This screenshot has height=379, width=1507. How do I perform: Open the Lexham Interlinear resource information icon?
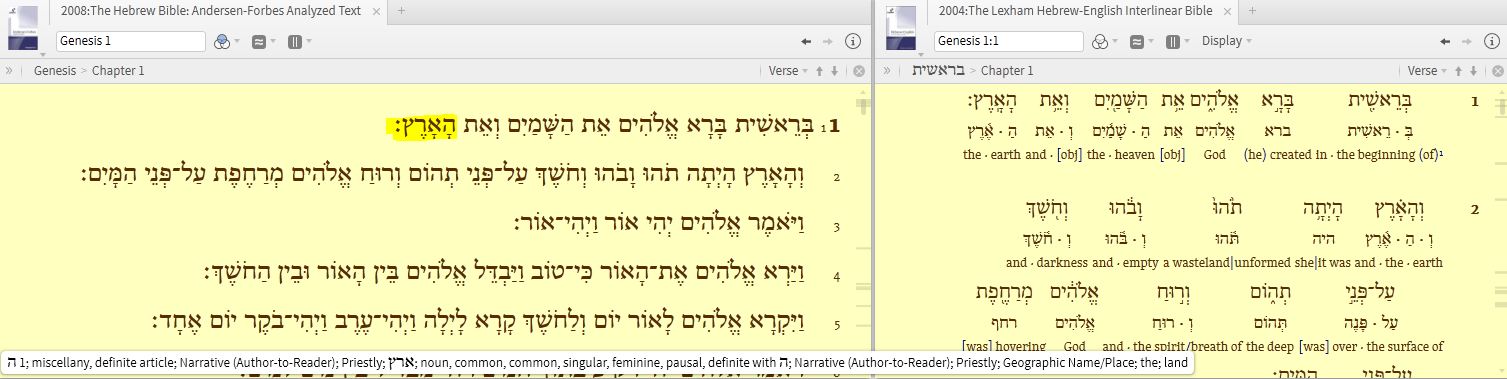tap(1492, 42)
